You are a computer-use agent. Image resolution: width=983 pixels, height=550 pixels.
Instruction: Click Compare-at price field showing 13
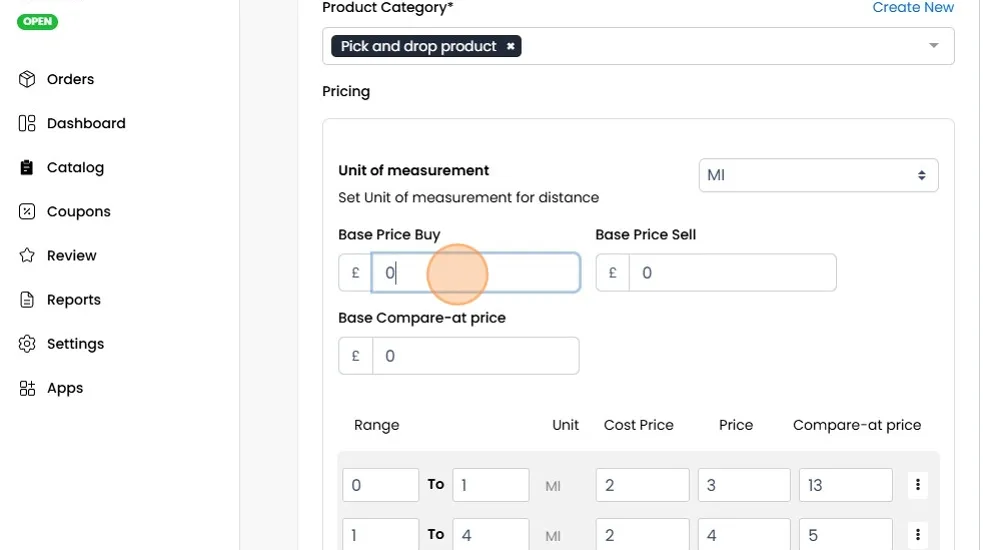[846, 485]
